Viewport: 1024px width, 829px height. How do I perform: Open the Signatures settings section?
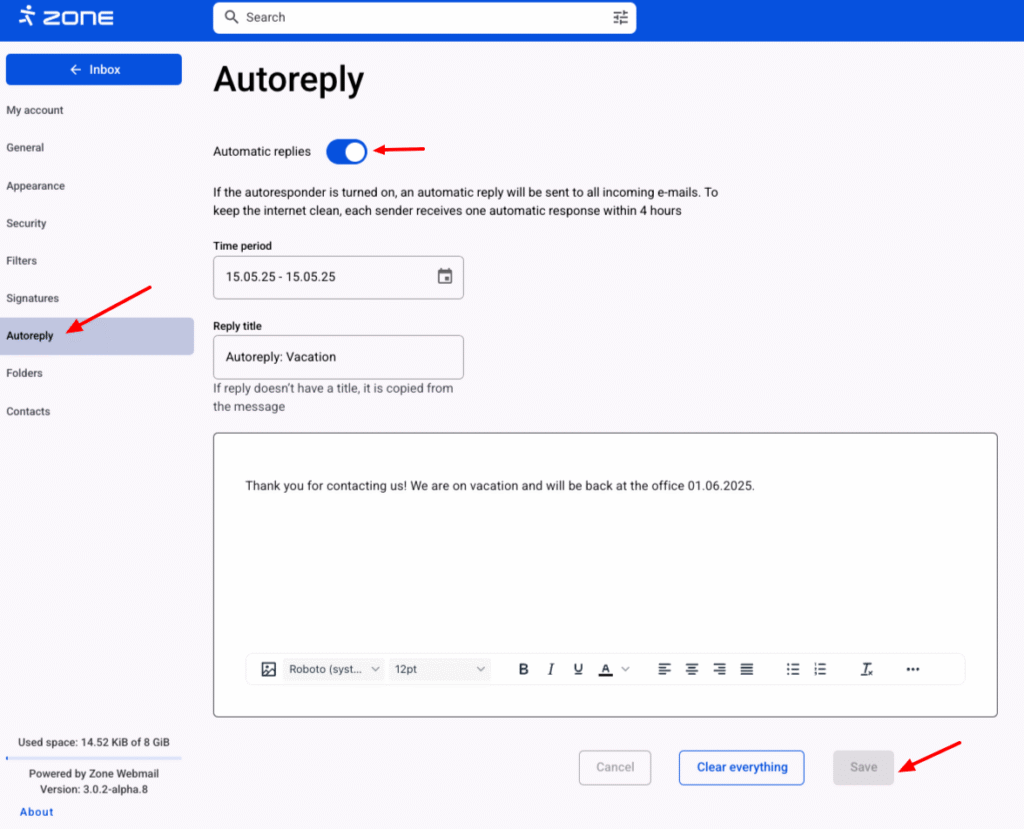pos(33,298)
